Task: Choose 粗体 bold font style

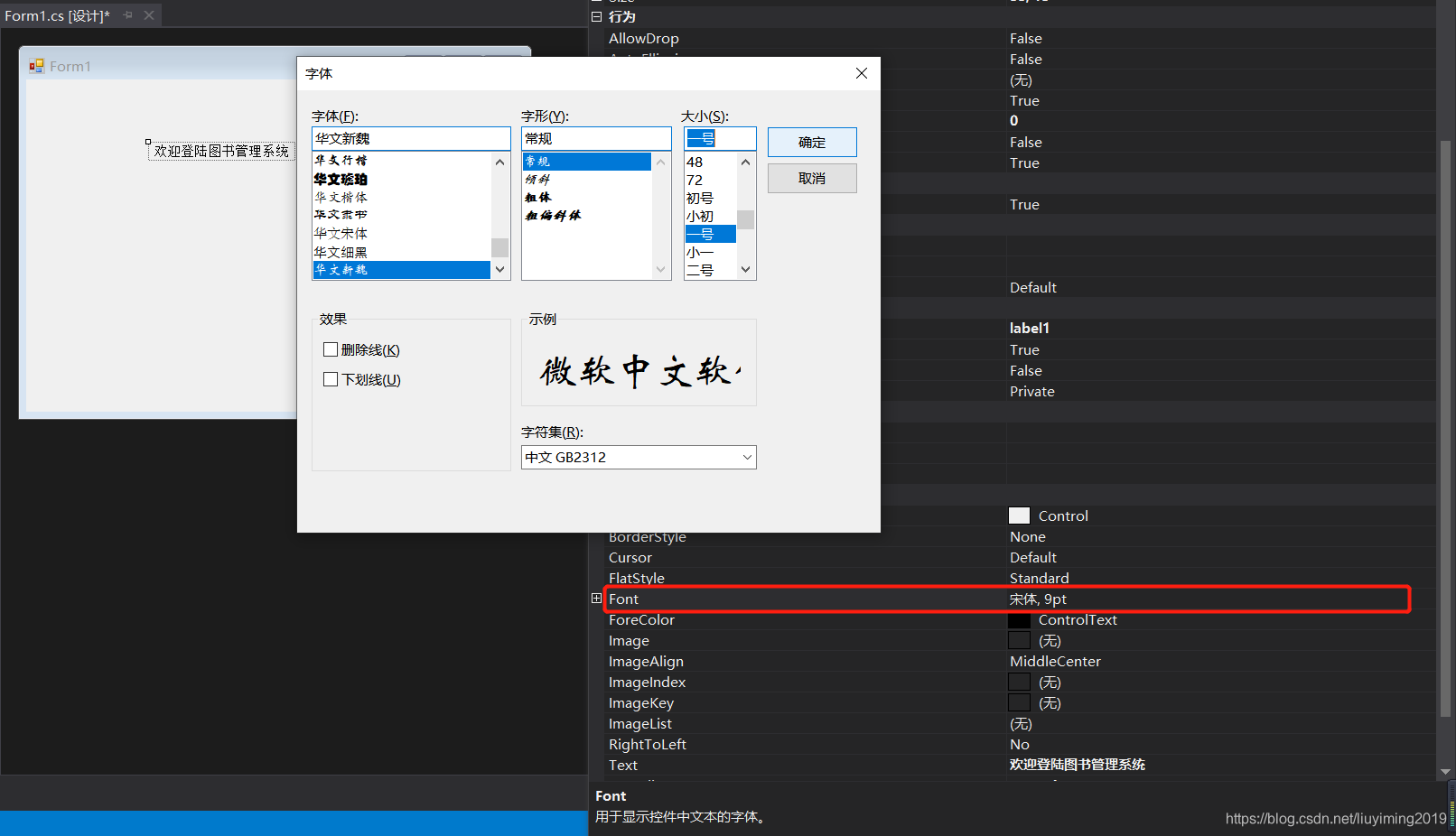Action: pyautogui.click(x=587, y=198)
